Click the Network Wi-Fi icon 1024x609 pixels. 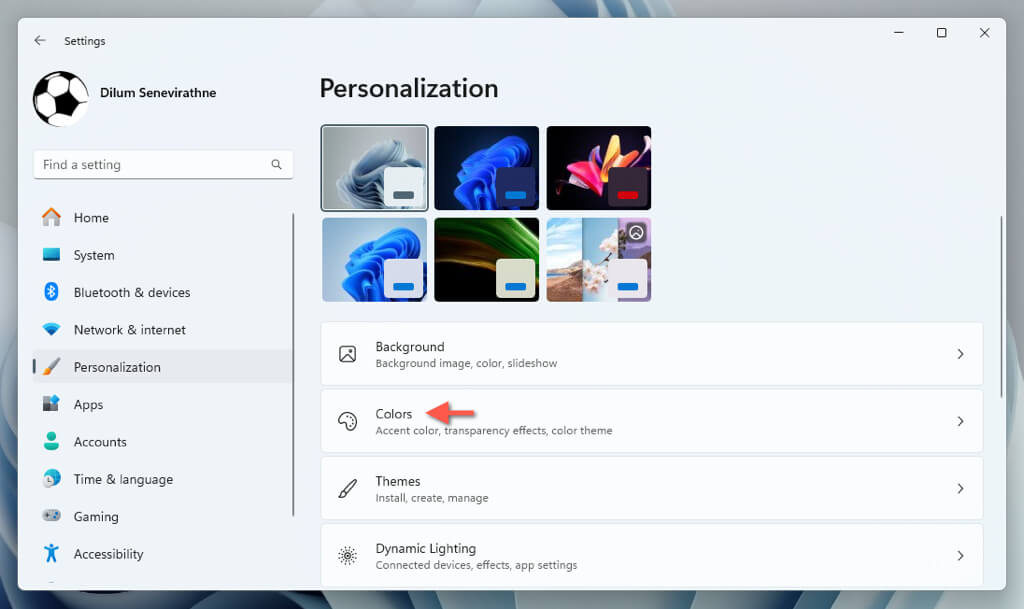51,330
